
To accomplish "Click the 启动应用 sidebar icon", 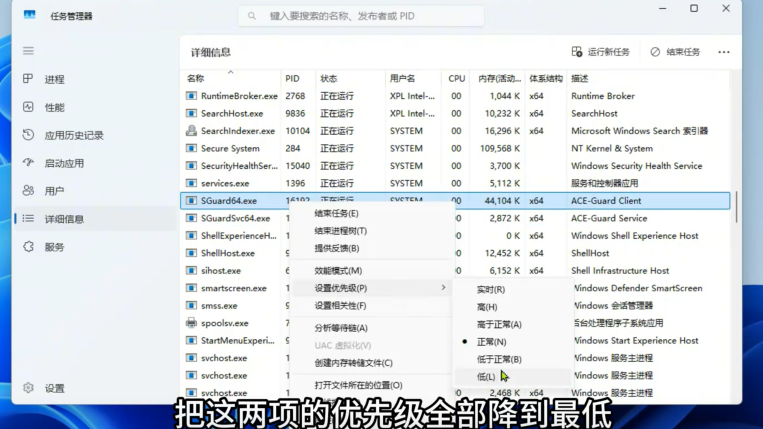I will pyautogui.click(x=28, y=163).
